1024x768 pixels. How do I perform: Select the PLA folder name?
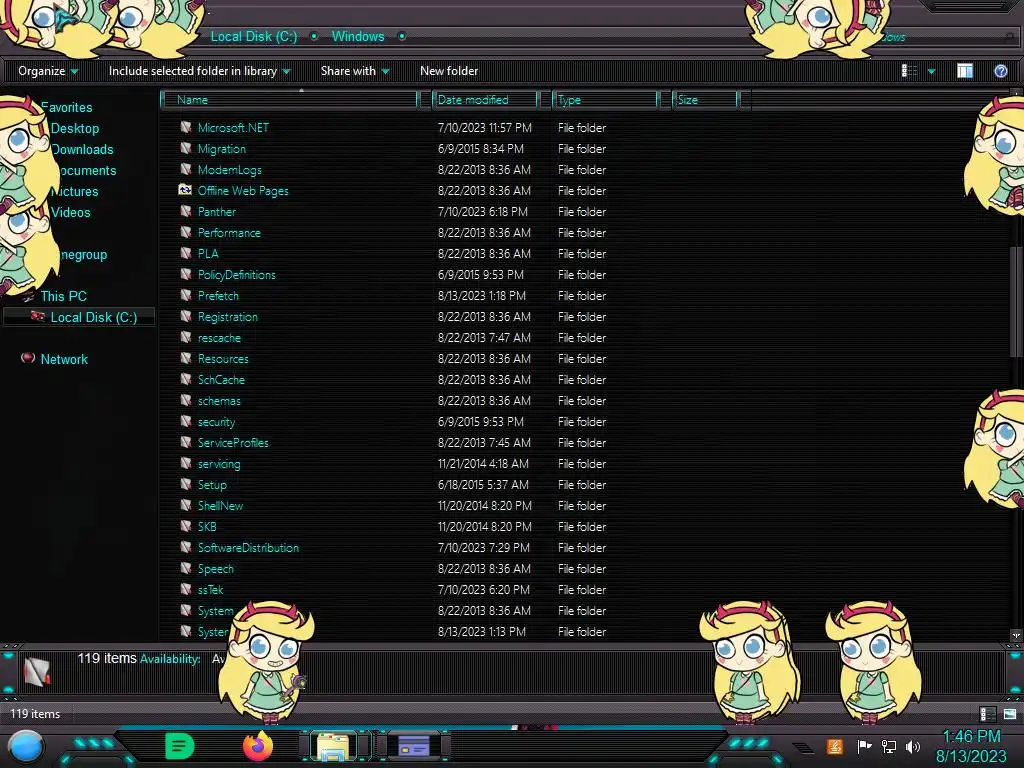208,253
